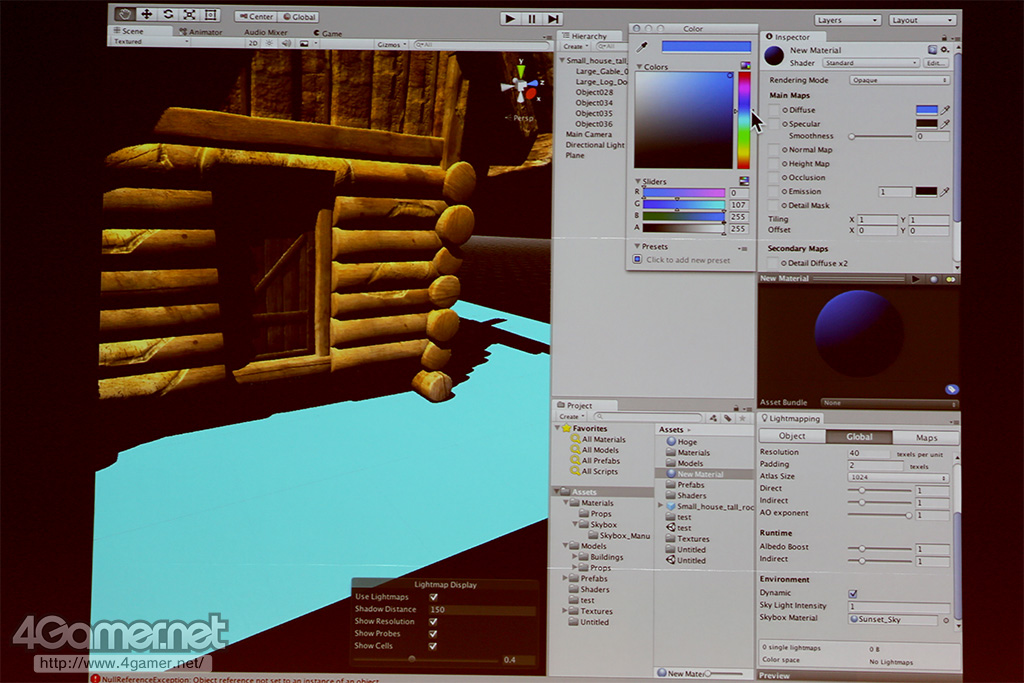Toggle scene lighting sun icon
The width and height of the screenshot is (1024, 683).
(x=269, y=44)
